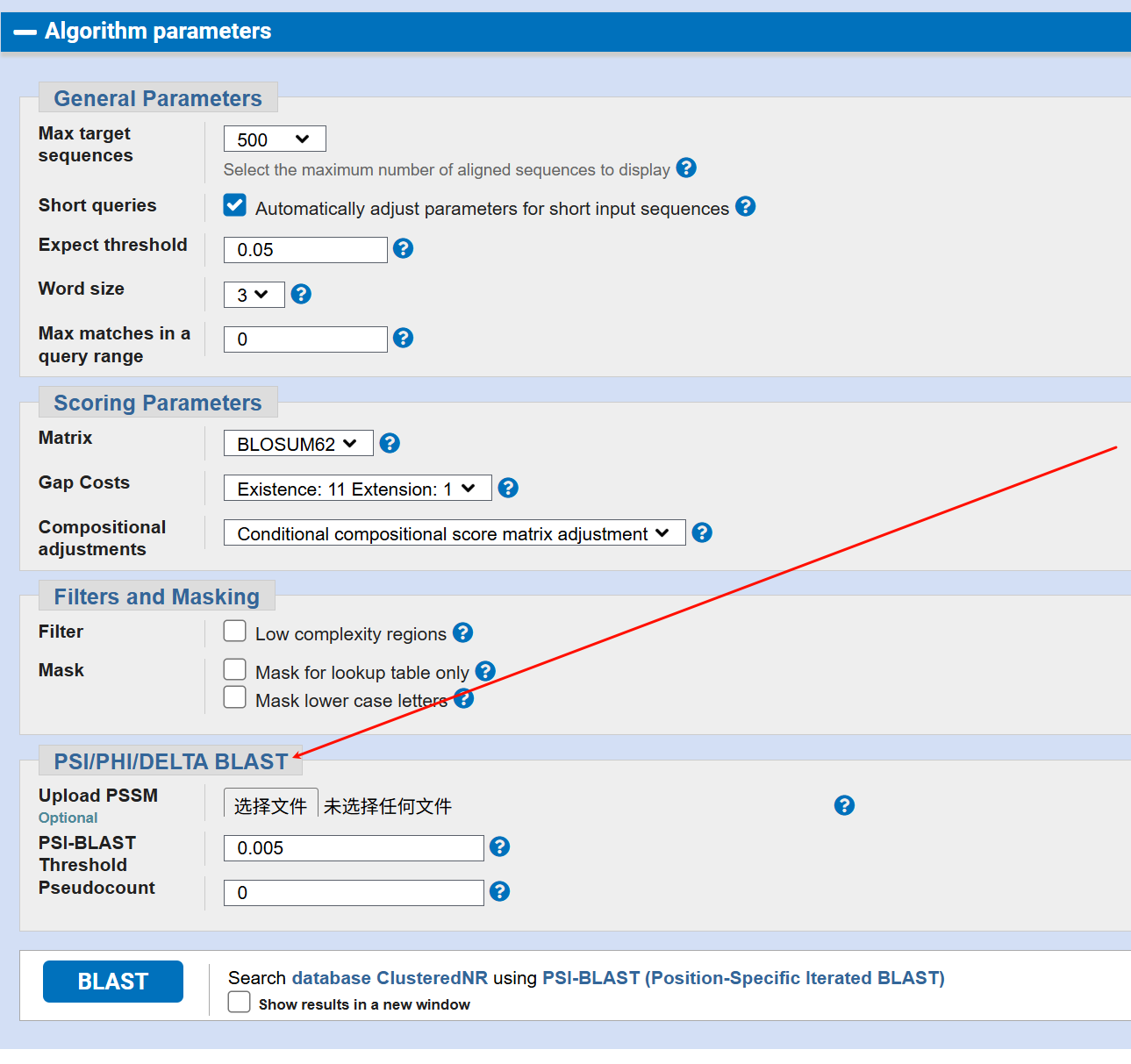Image resolution: width=1131 pixels, height=1064 pixels.
Task: Open help icon beside Gap Costs
Action: click(x=508, y=488)
